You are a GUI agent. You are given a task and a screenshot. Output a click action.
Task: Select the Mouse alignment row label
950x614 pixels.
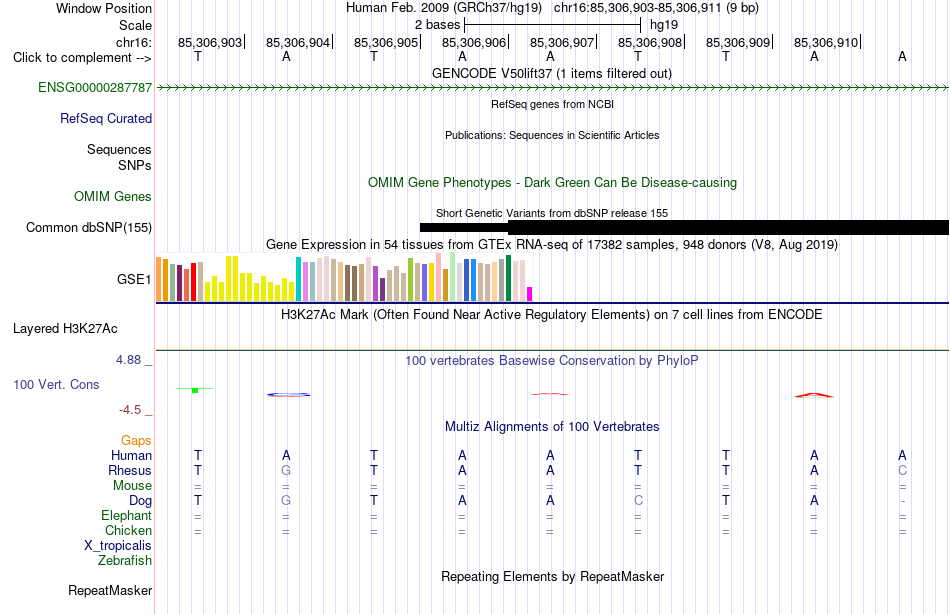click(x=132, y=486)
